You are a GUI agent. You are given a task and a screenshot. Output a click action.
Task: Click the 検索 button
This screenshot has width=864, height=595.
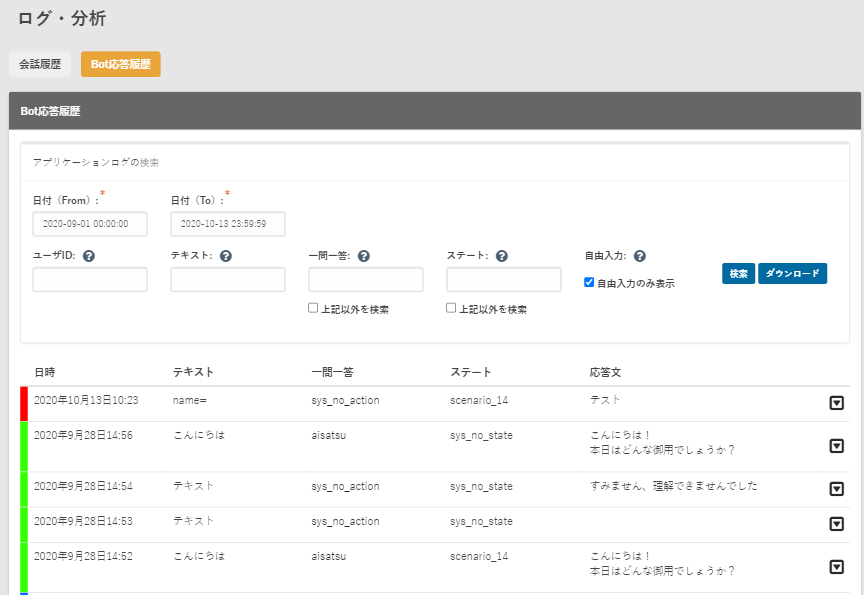(738, 274)
